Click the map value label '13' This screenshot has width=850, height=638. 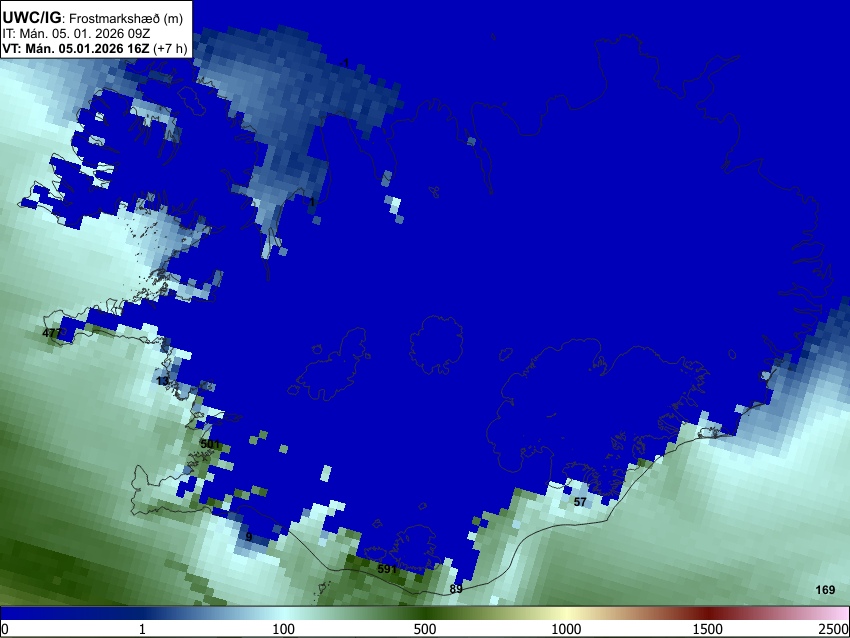(162, 381)
